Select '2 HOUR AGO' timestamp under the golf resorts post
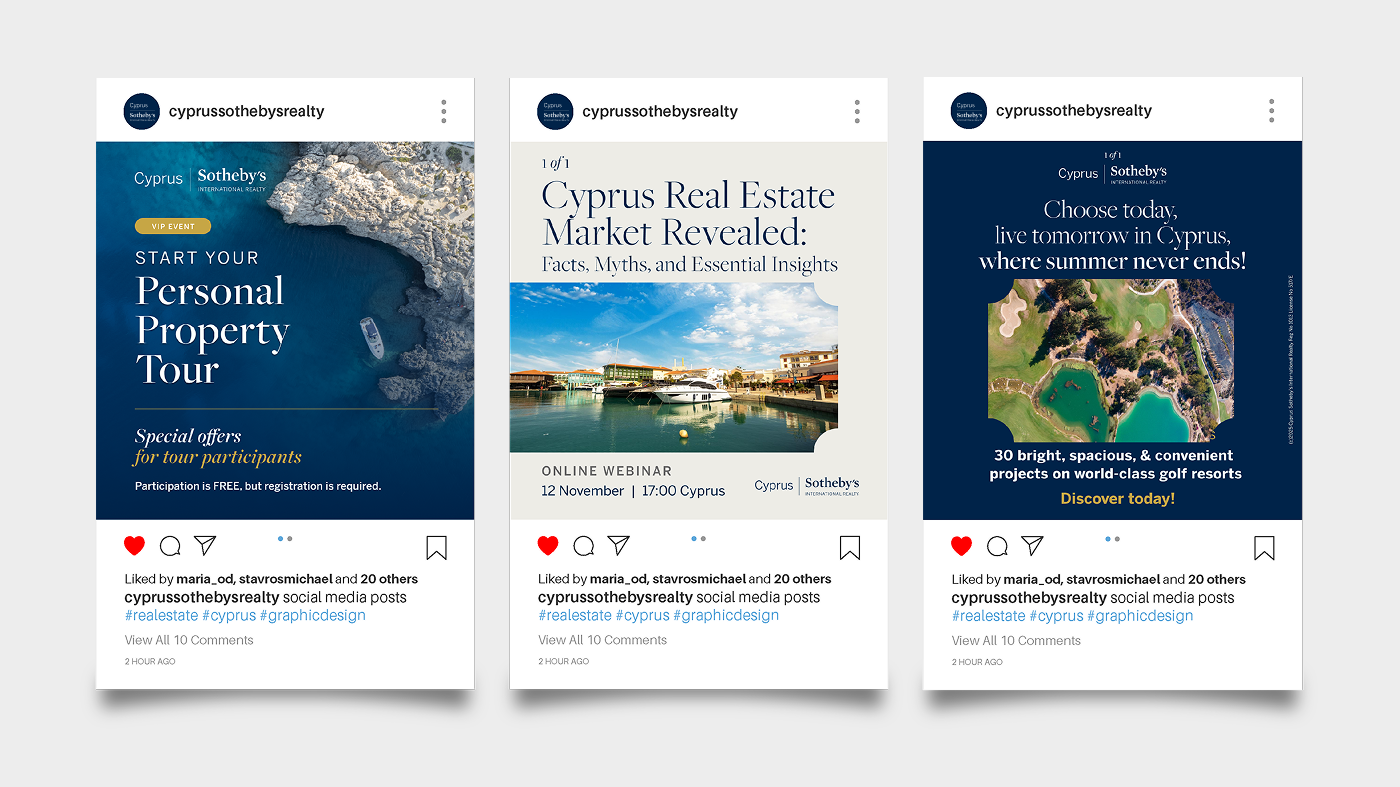 [x=977, y=662]
